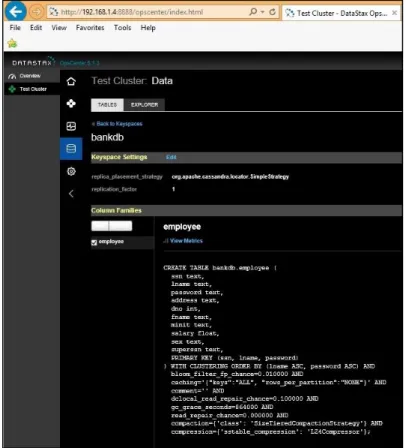
Task: Open the Favorites menu
Action: point(90,28)
